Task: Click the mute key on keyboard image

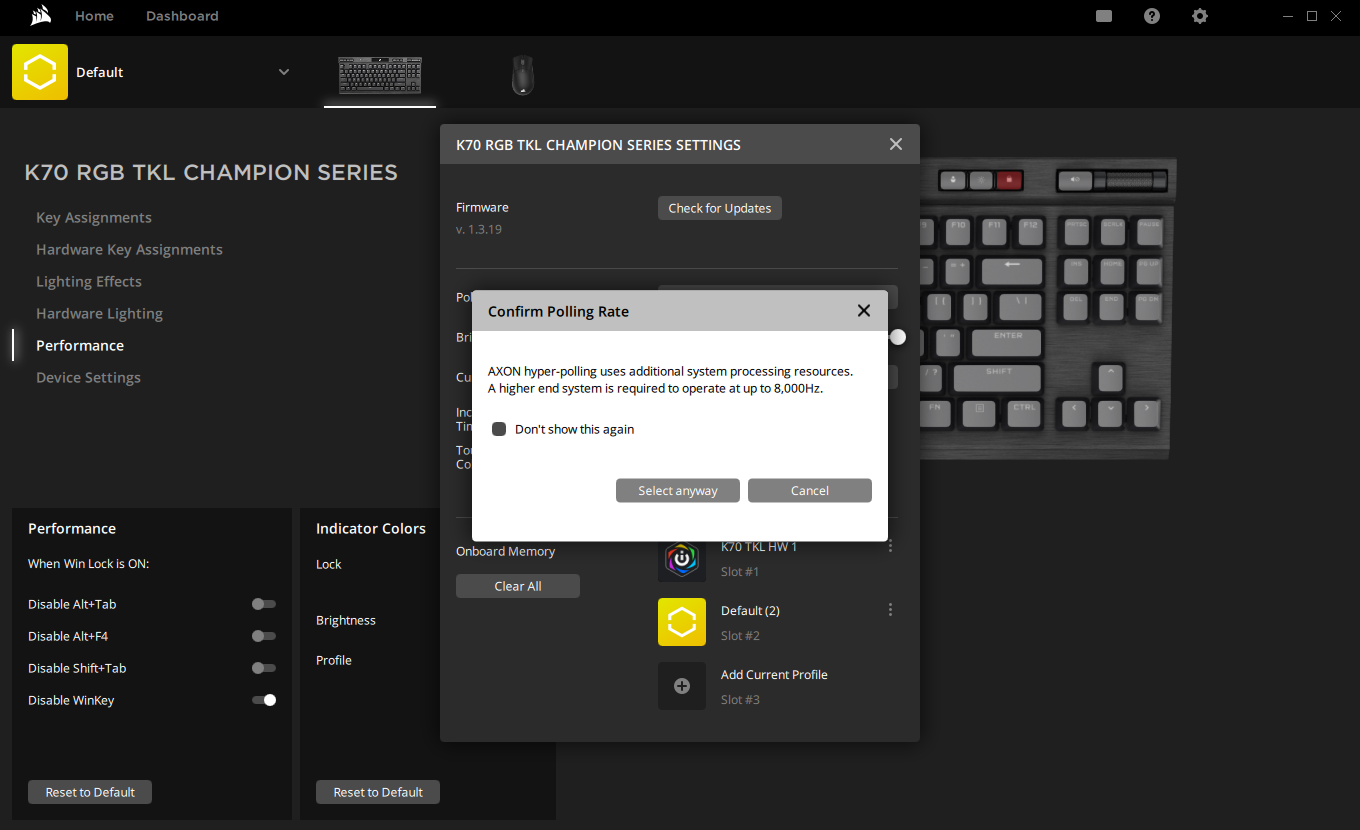Action: tap(1075, 181)
